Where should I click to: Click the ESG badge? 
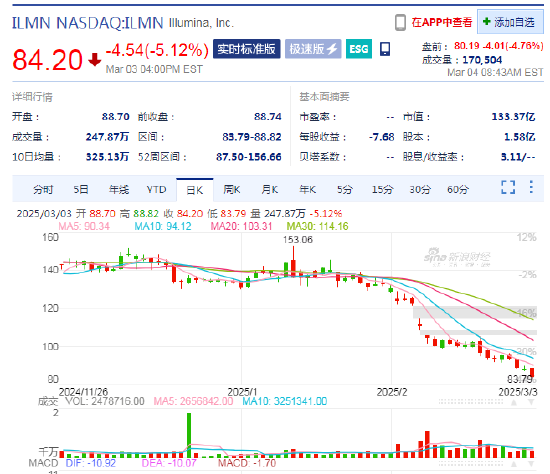[x=358, y=49]
